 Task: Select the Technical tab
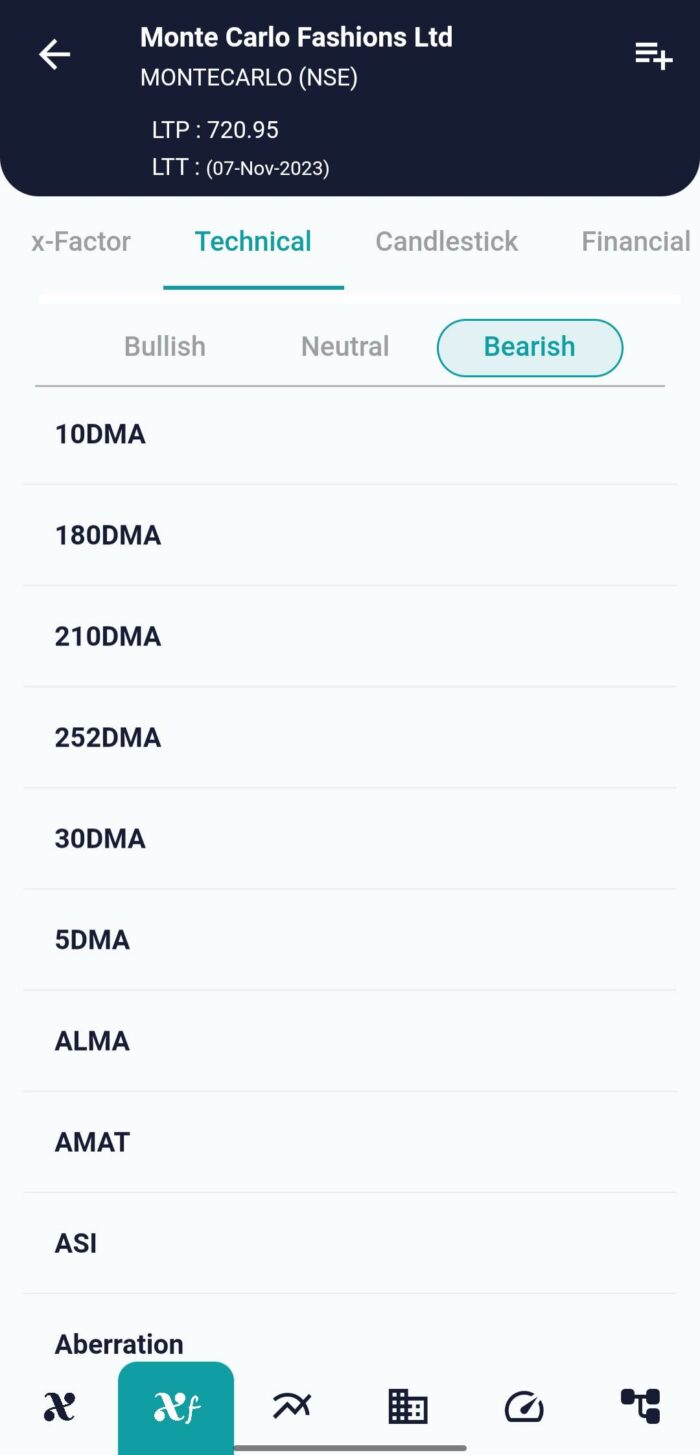tap(253, 242)
